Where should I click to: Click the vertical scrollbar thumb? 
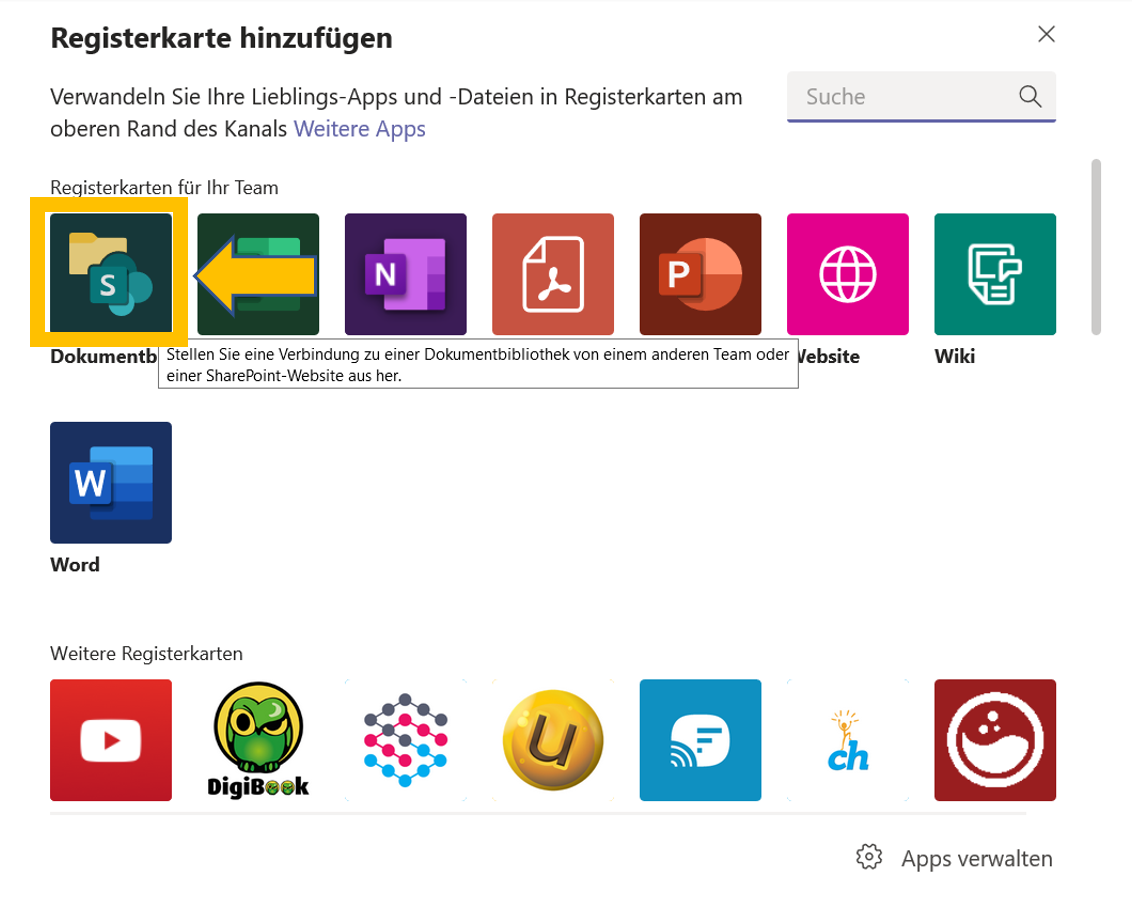pyautogui.click(x=1096, y=247)
